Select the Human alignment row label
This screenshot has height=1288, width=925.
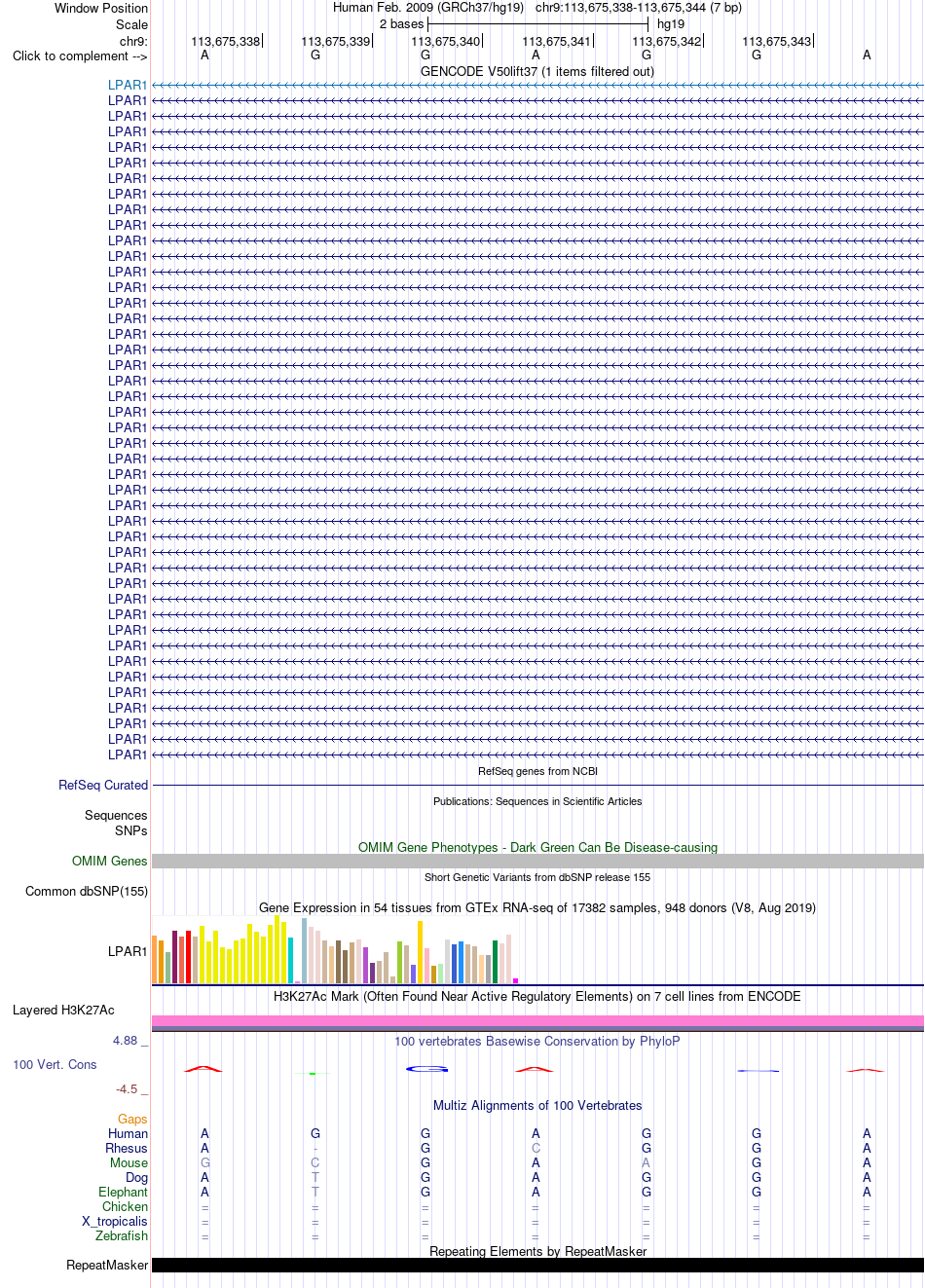tap(129, 1134)
